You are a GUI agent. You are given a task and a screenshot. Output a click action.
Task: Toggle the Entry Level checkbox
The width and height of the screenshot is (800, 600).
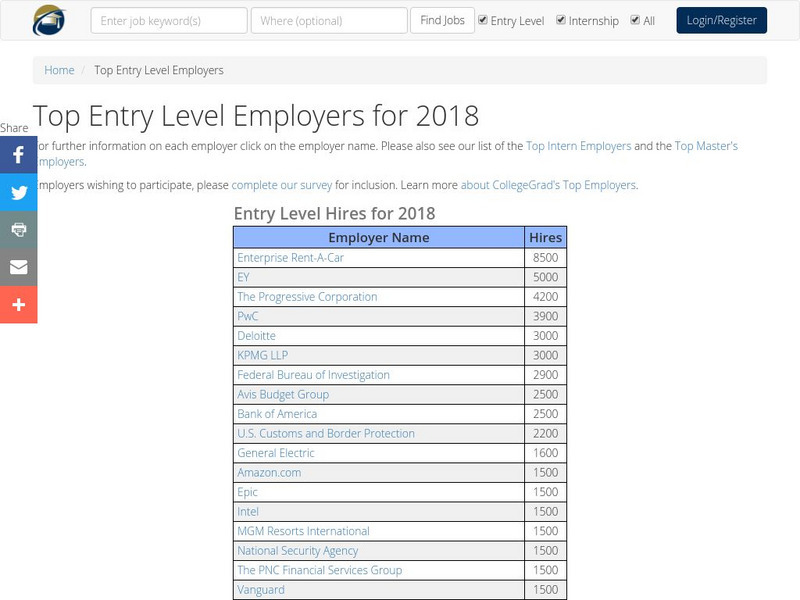484,20
